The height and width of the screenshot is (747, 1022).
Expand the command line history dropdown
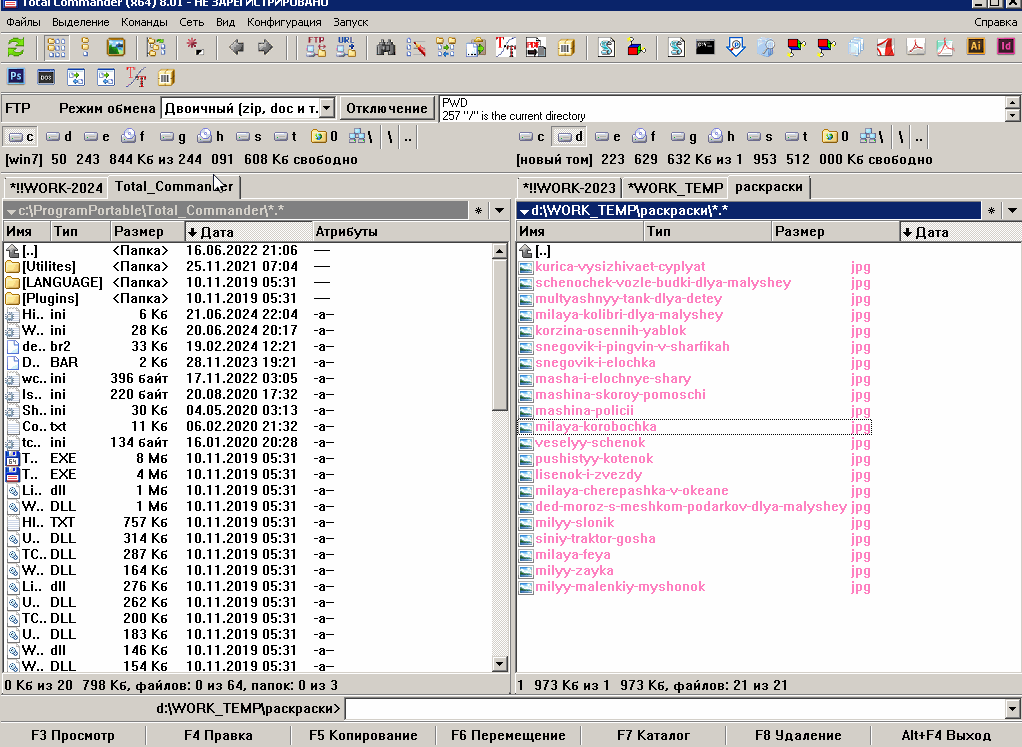pos(1012,709)
